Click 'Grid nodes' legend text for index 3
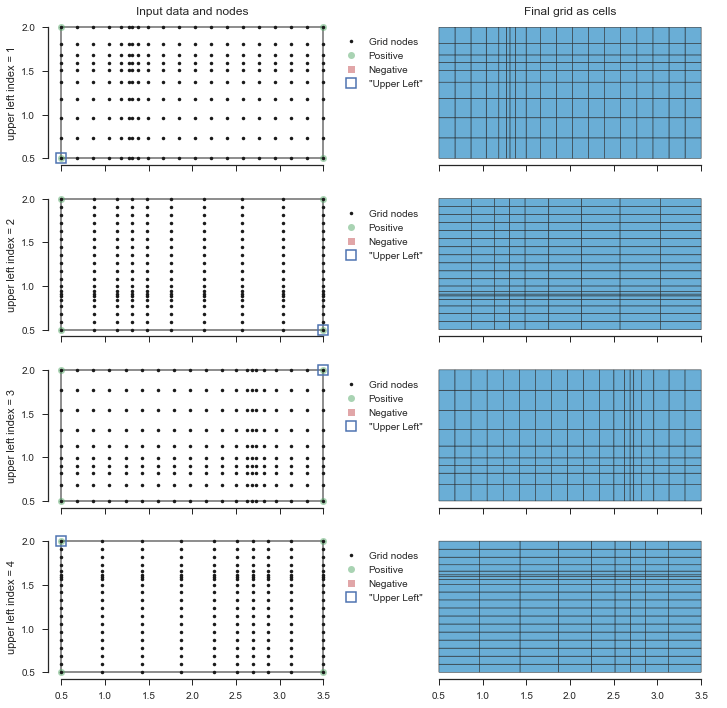 coord(393,385)
